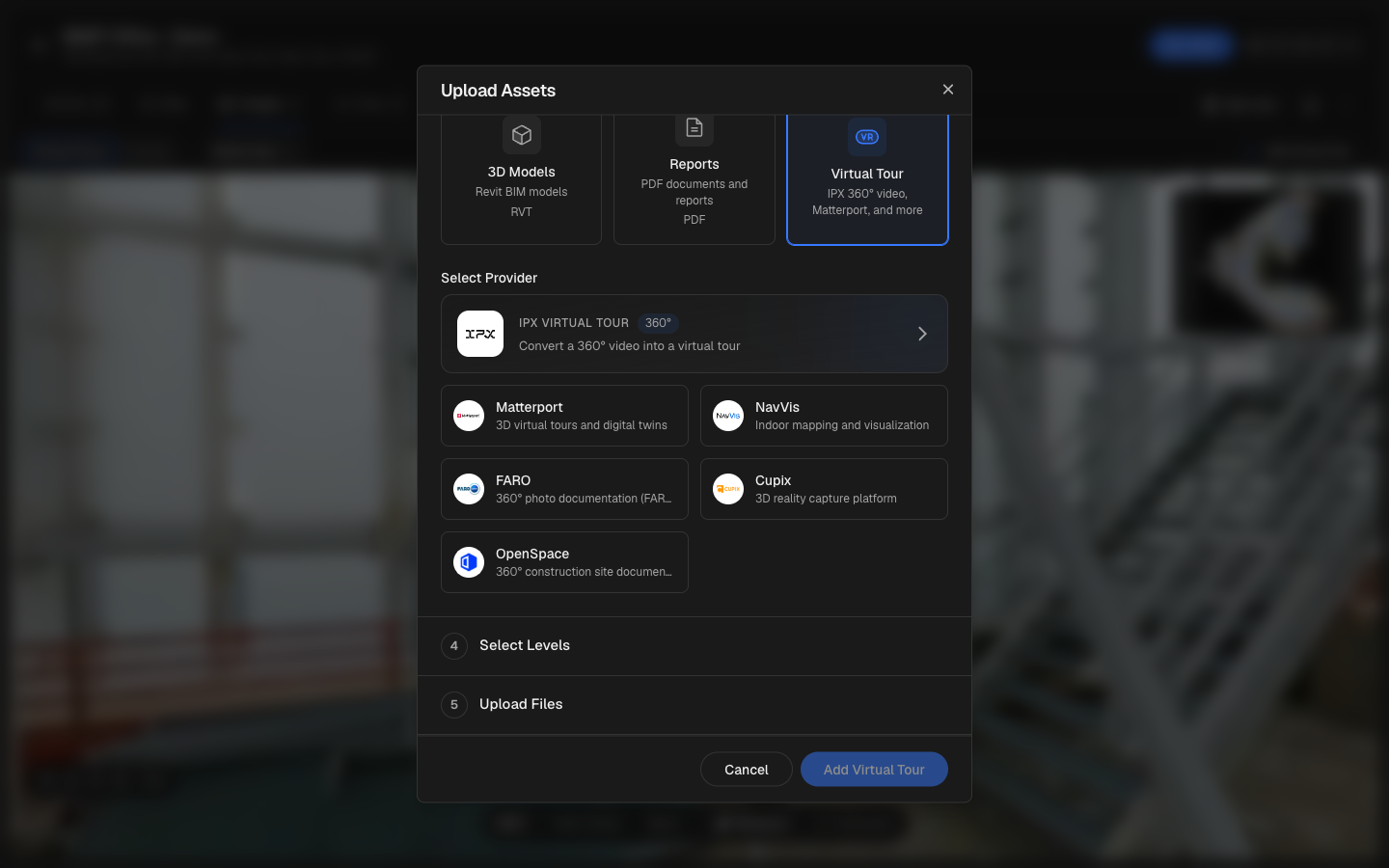Click the 360° badge on IPX tour
This screenshot has width=1389, height=868.
click(658, 323)
